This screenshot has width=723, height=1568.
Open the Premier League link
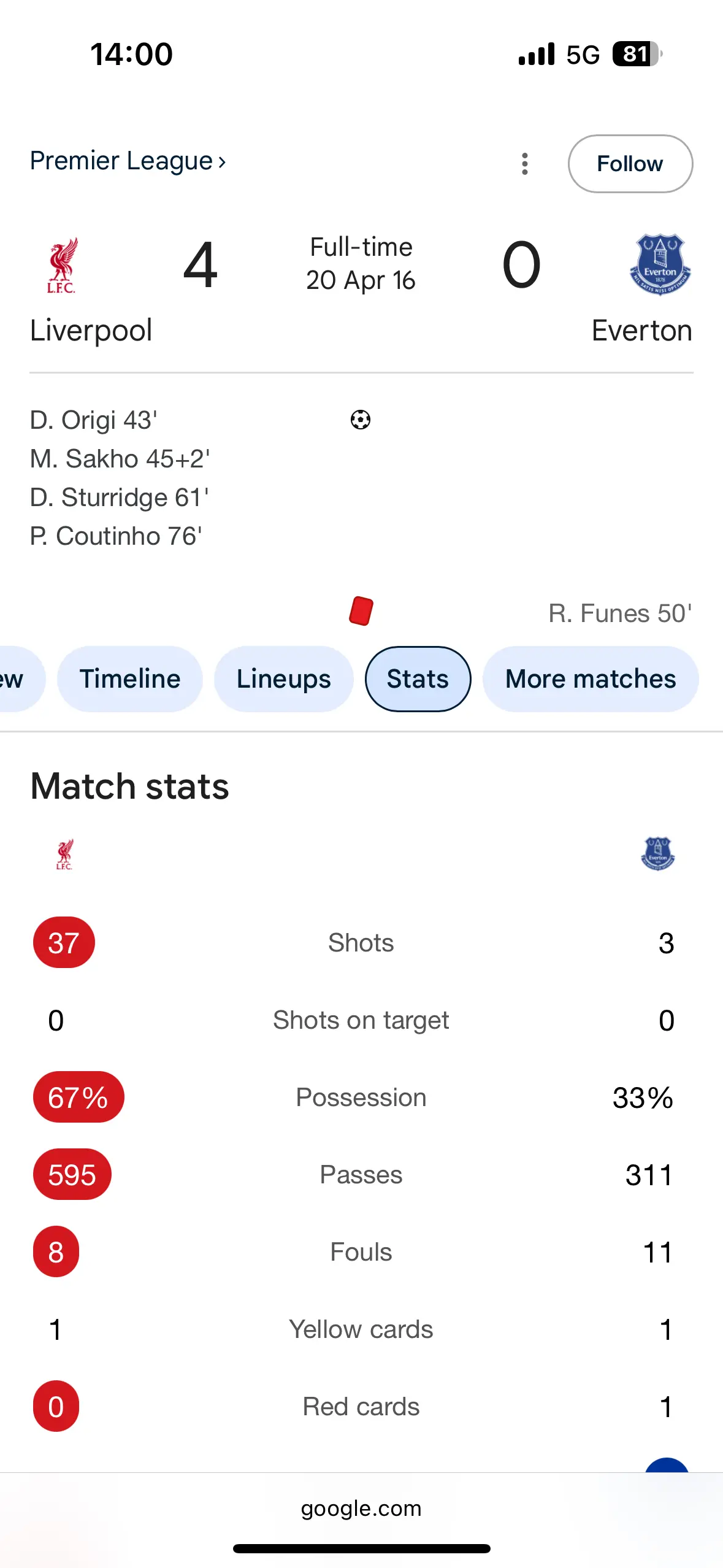pos(128,161)
